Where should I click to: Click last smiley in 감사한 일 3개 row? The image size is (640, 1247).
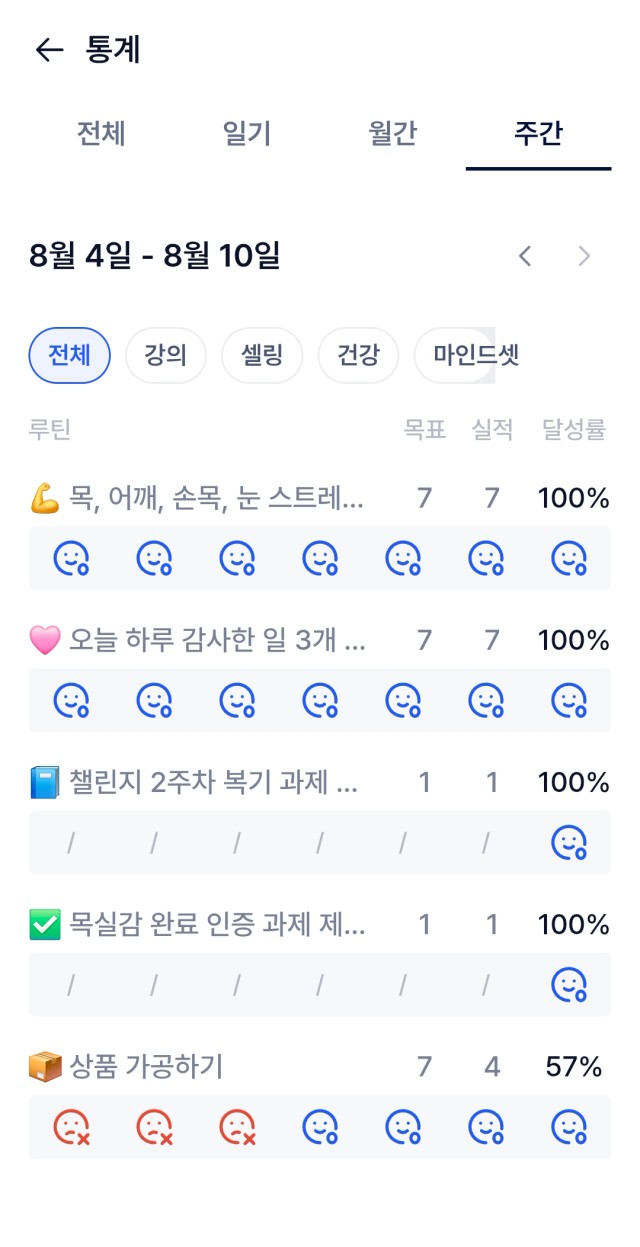[x=569, y=700]
